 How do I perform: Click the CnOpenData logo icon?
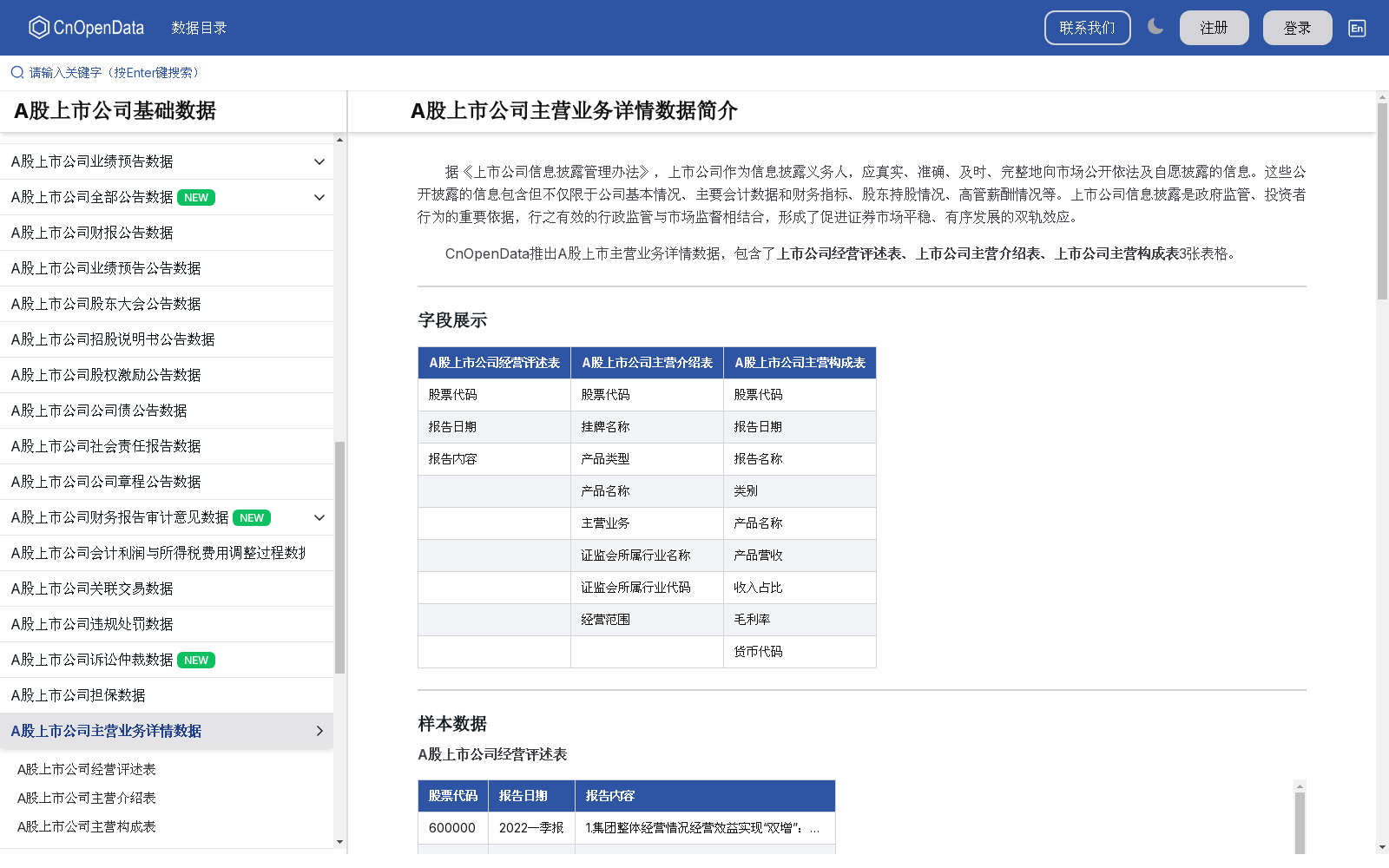pyautogui.click(x=37, y=27)
